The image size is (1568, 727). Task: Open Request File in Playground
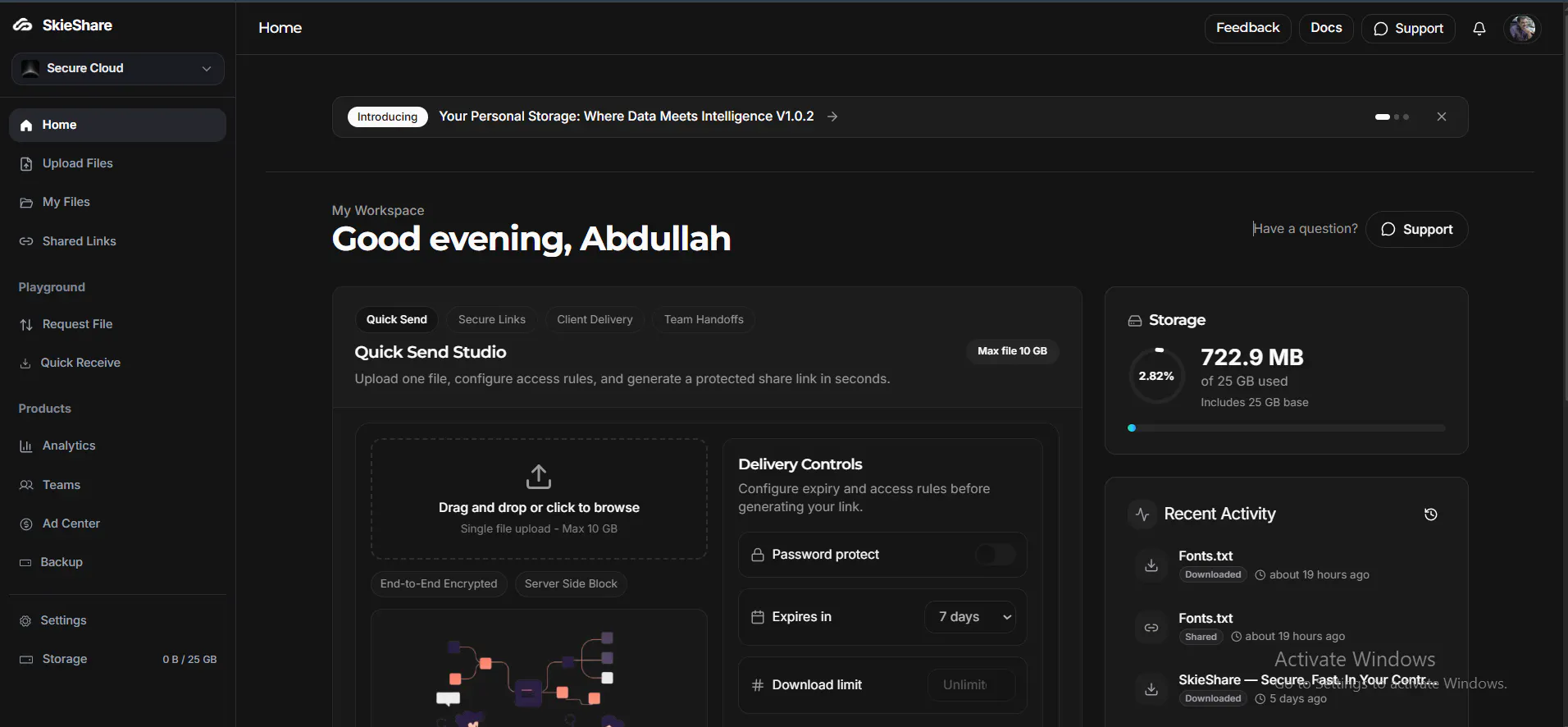coord(117,325)
